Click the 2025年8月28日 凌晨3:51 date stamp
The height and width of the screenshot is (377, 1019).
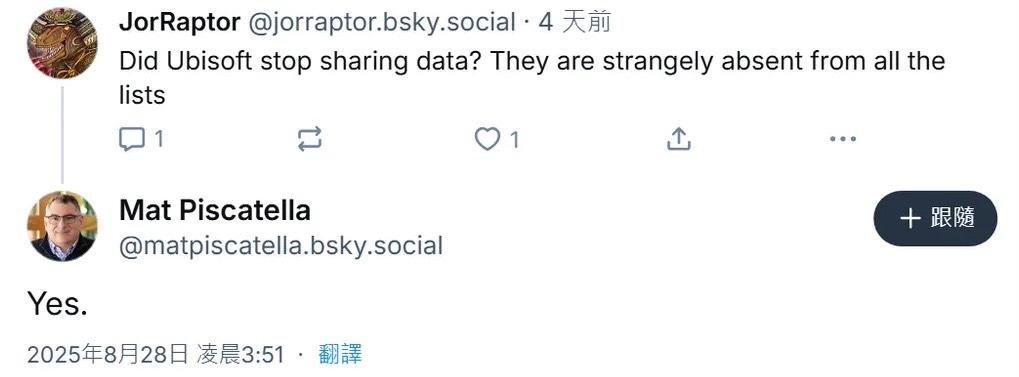tap(156, 355)
